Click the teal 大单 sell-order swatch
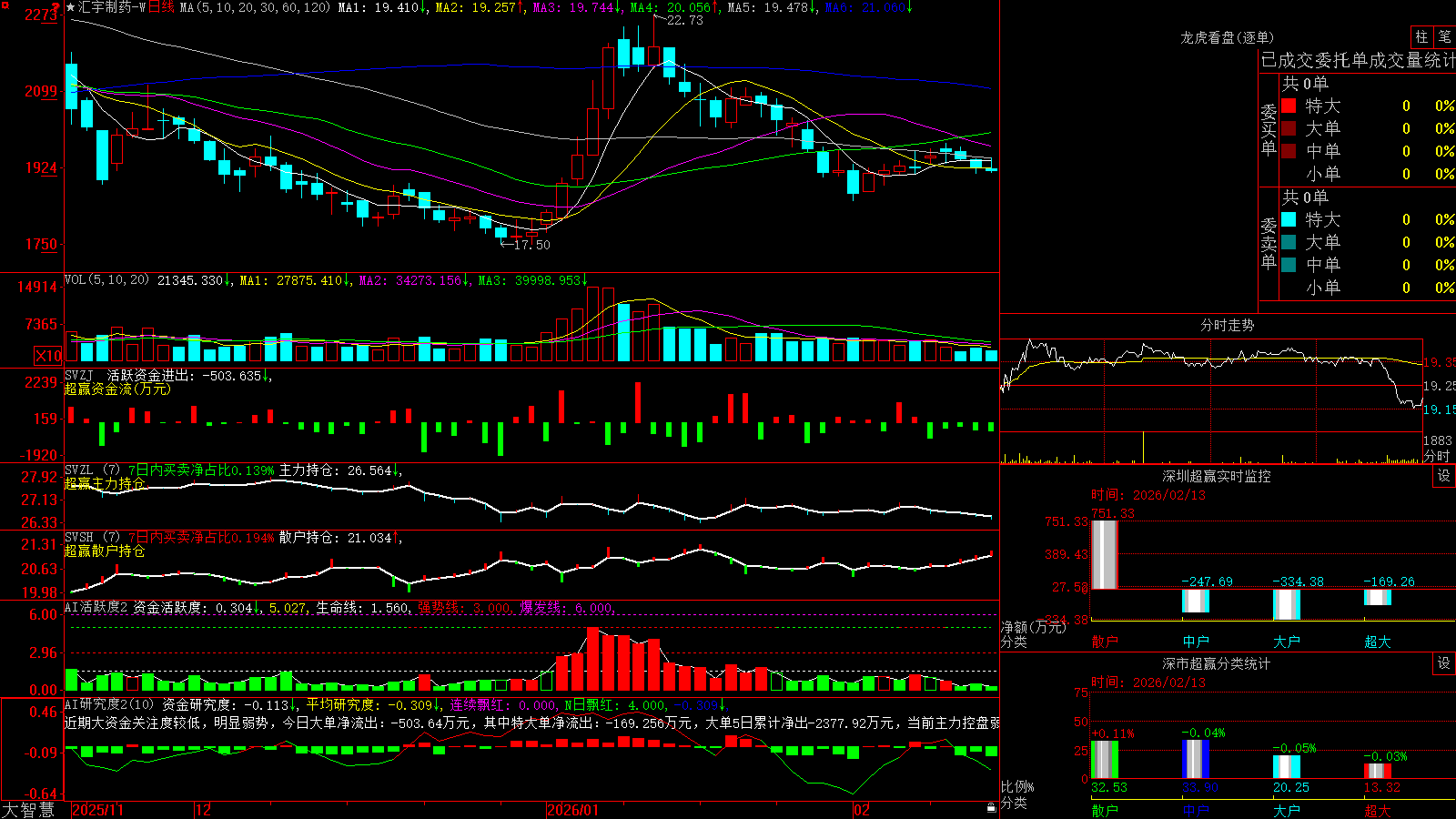The image size is (1456, 819). [x=1289, y=242]
